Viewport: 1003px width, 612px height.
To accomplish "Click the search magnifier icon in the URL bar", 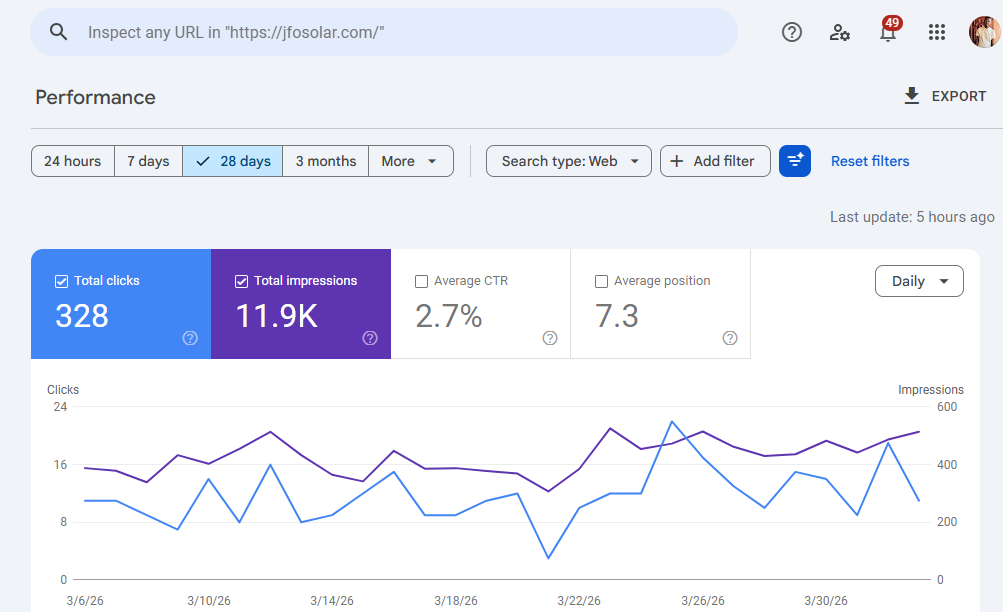I will [58, 31].
